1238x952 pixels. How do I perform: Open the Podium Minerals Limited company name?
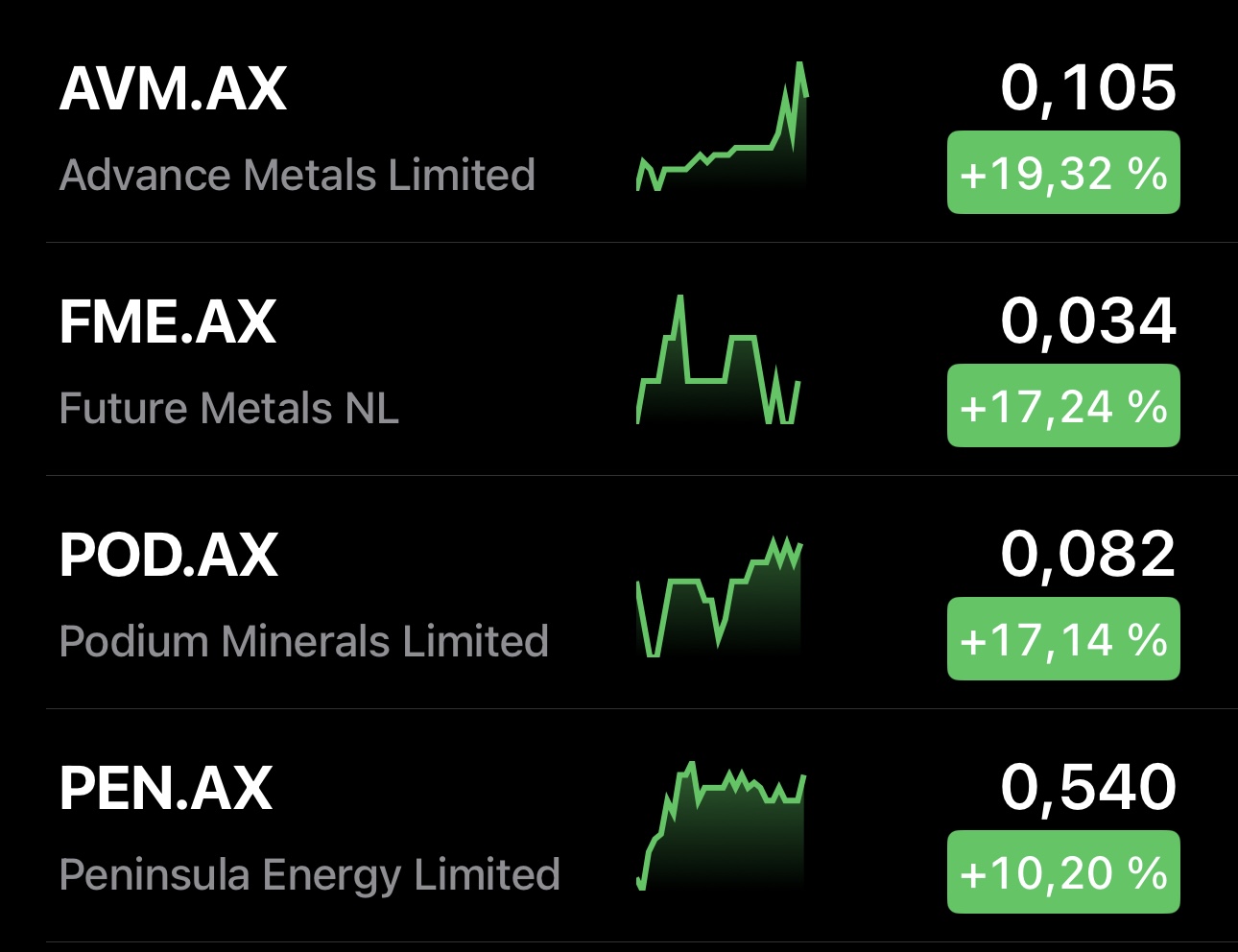point(303,641)
